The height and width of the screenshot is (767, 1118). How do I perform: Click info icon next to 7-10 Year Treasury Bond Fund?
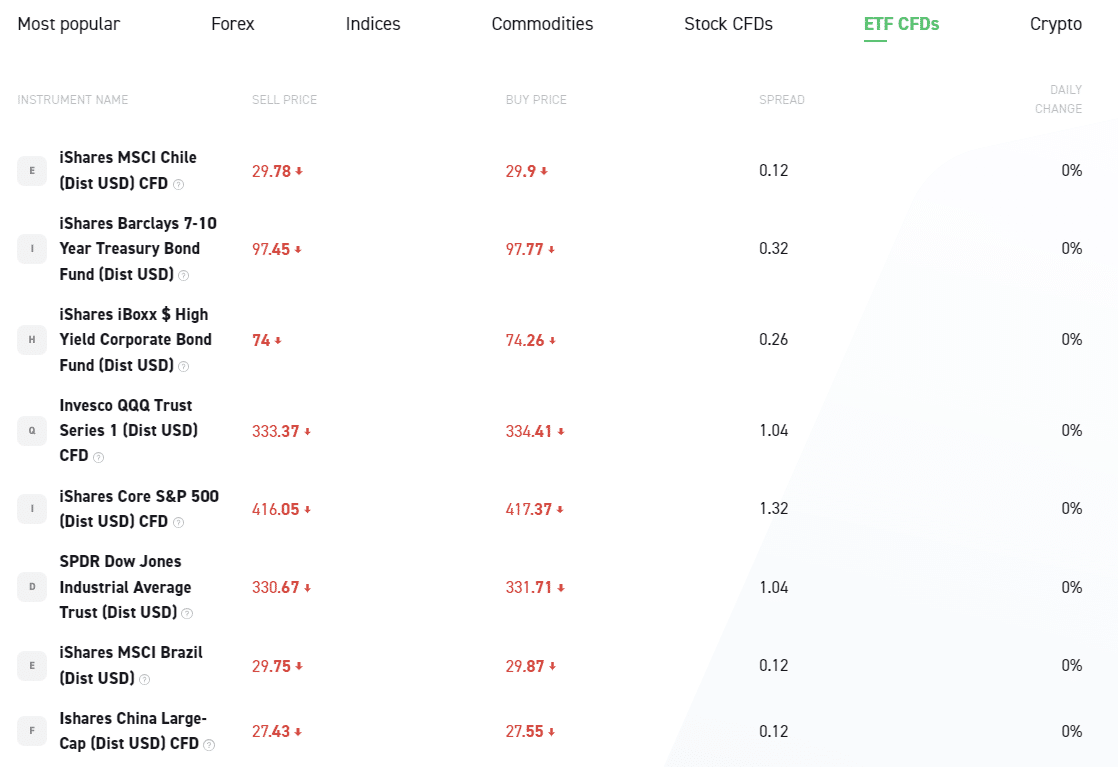coord(183,276)
